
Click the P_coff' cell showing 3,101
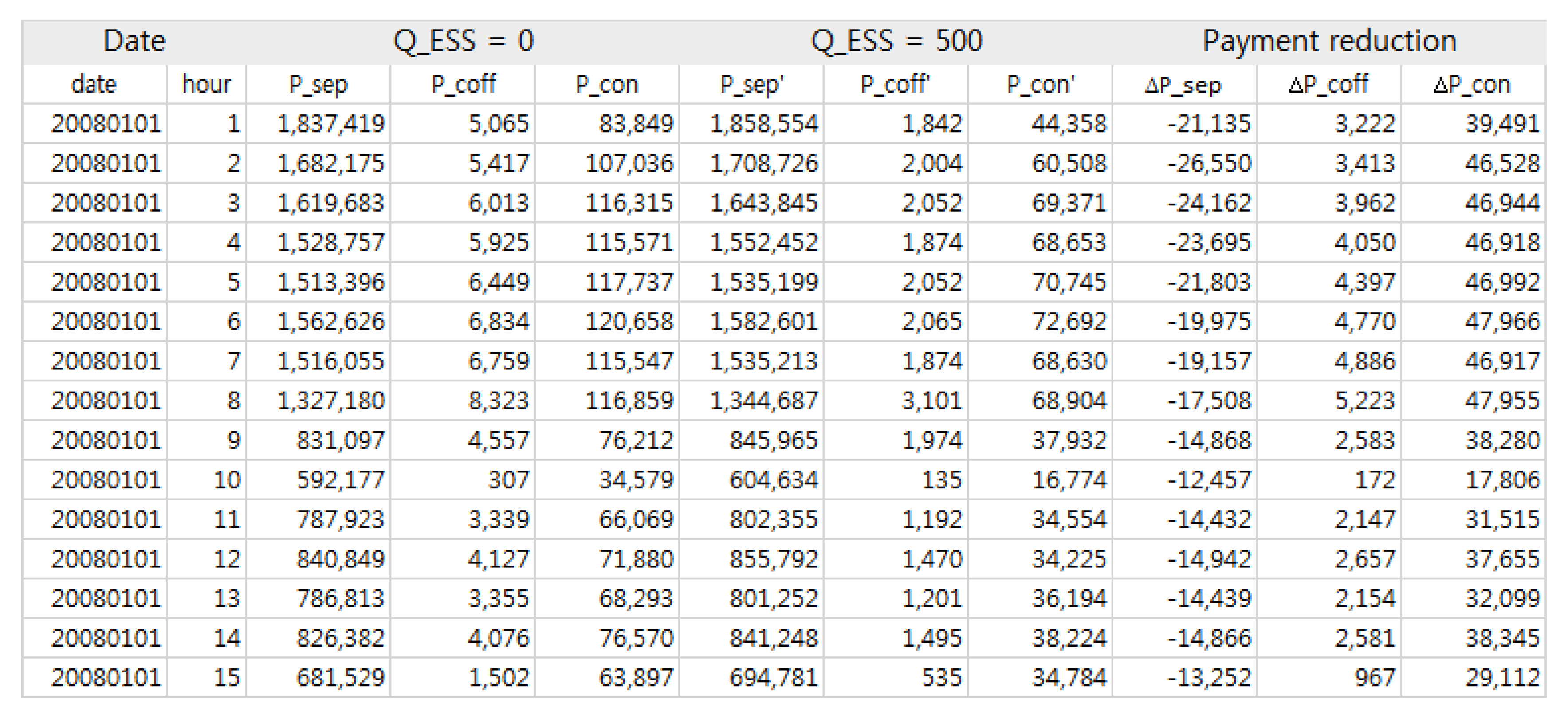pos(931,401)
